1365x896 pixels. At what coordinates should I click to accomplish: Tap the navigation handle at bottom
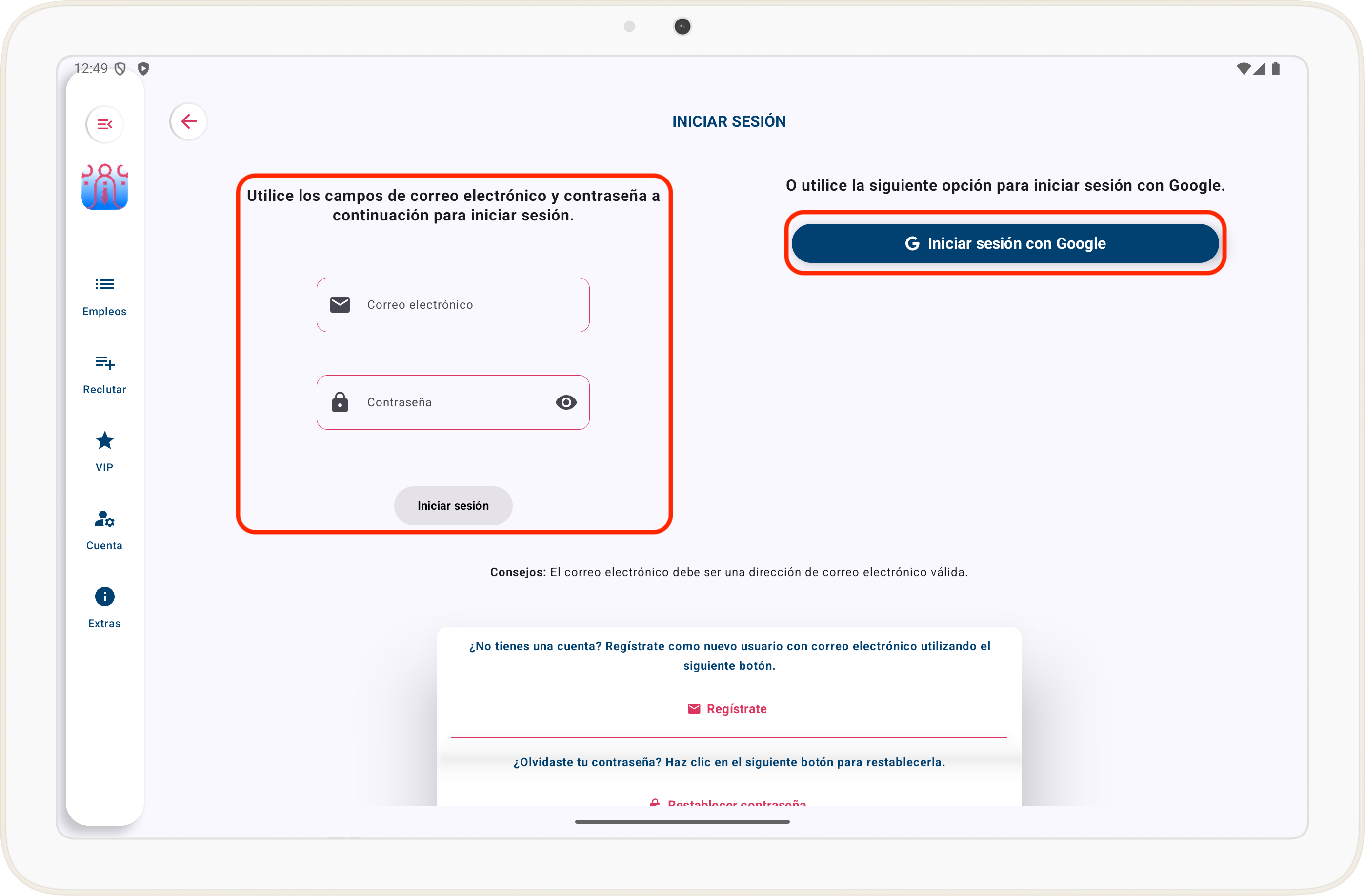coord(682,821)
